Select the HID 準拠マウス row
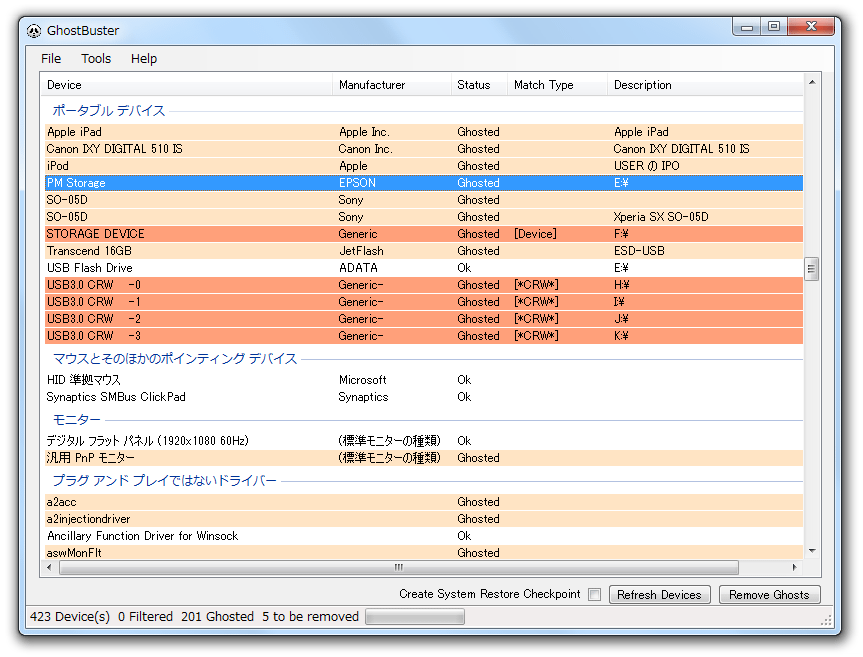Viewport: 863px width, 657px height. [x=423, y=380]
